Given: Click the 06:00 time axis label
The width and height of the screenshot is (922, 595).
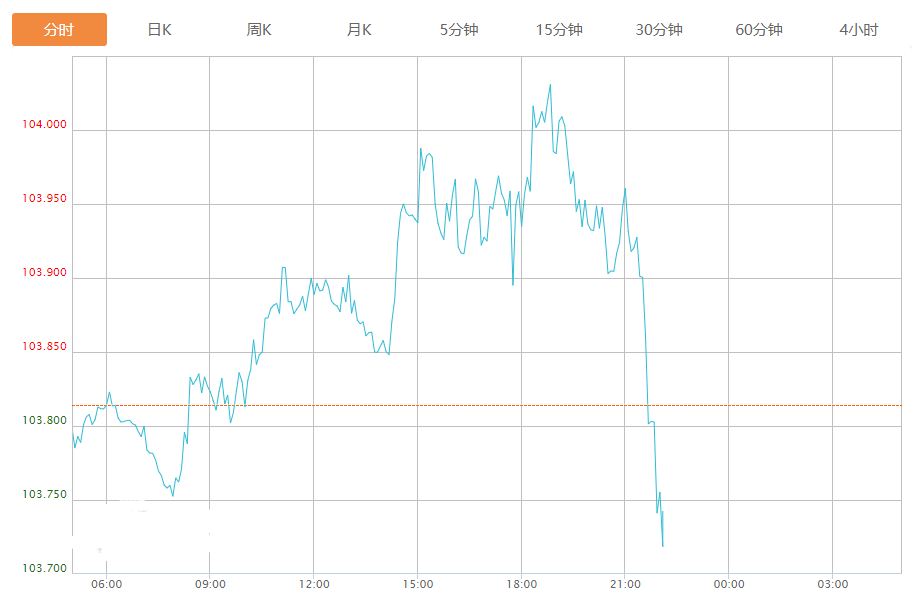Looking at the screenshot, I should (x=106, y=584).
